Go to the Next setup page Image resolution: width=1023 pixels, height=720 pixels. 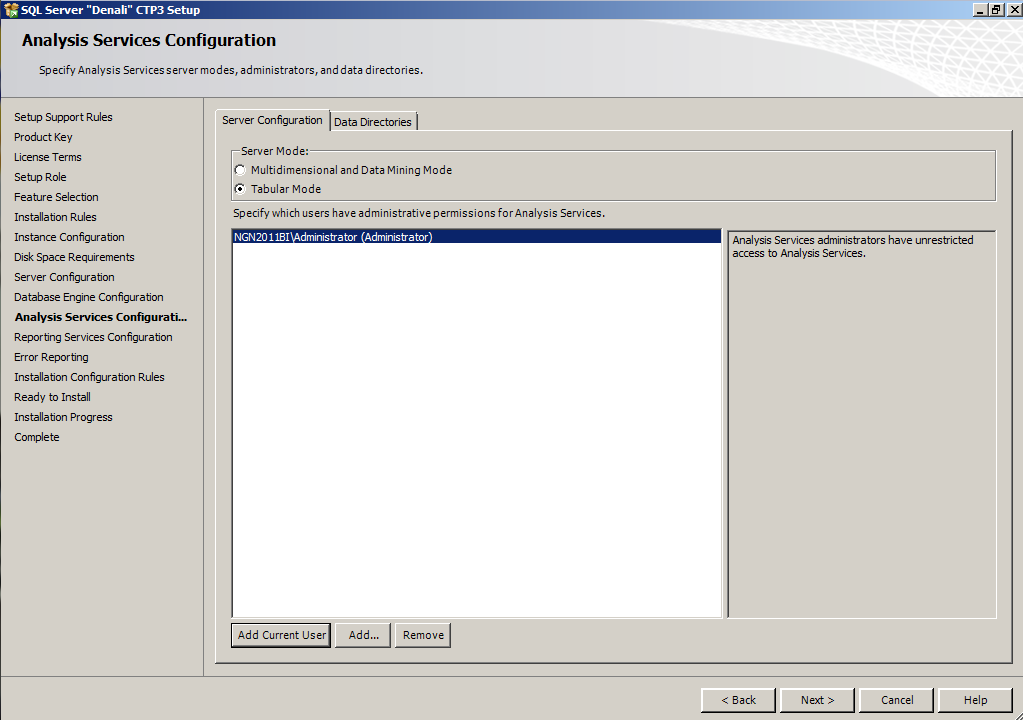(817, 700)
